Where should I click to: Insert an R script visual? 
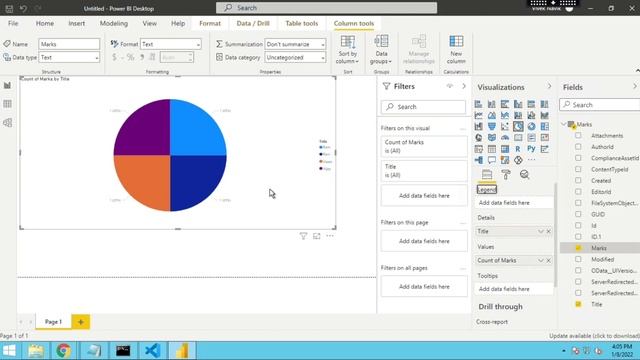[518, 149]
